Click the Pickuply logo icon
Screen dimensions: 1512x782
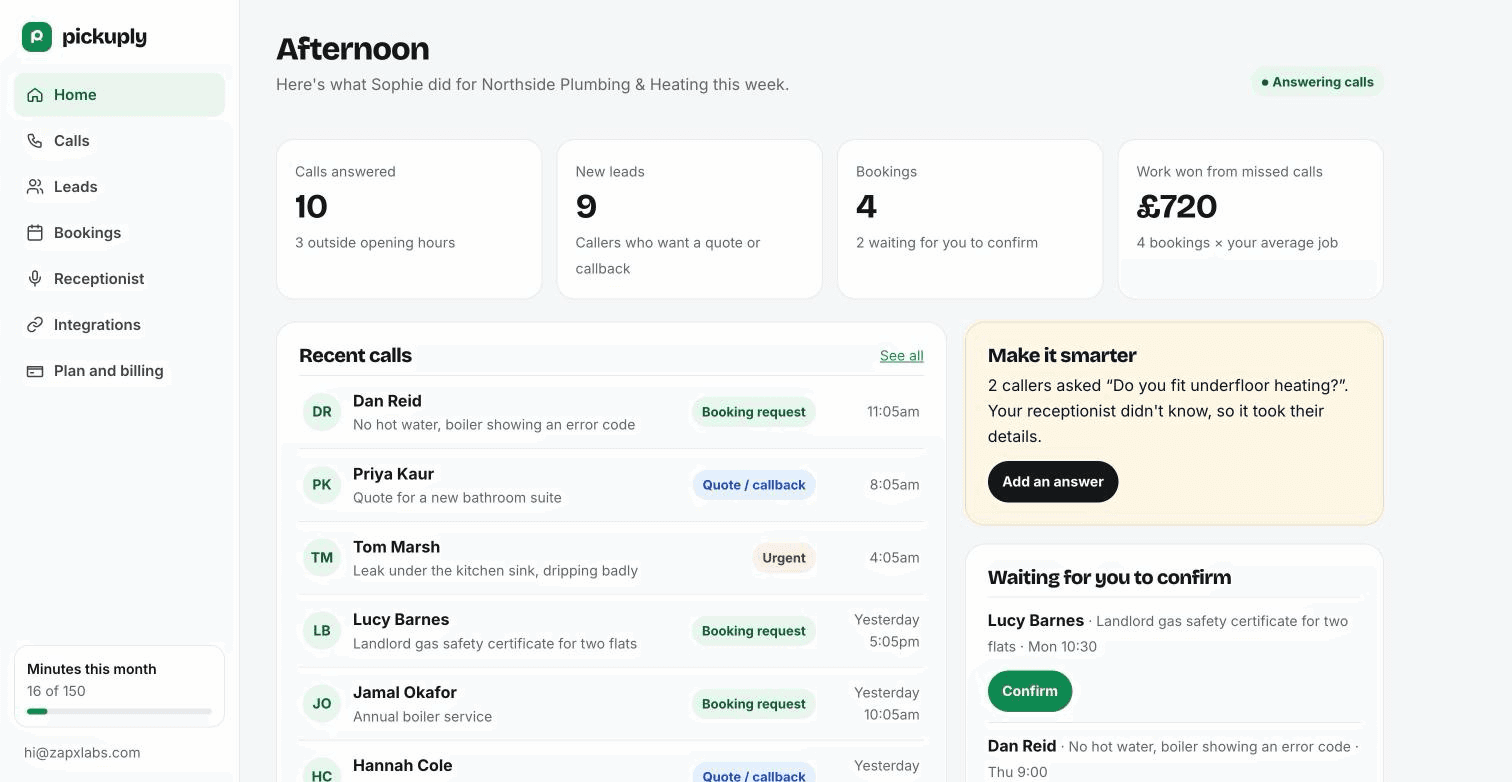point(37,37)
